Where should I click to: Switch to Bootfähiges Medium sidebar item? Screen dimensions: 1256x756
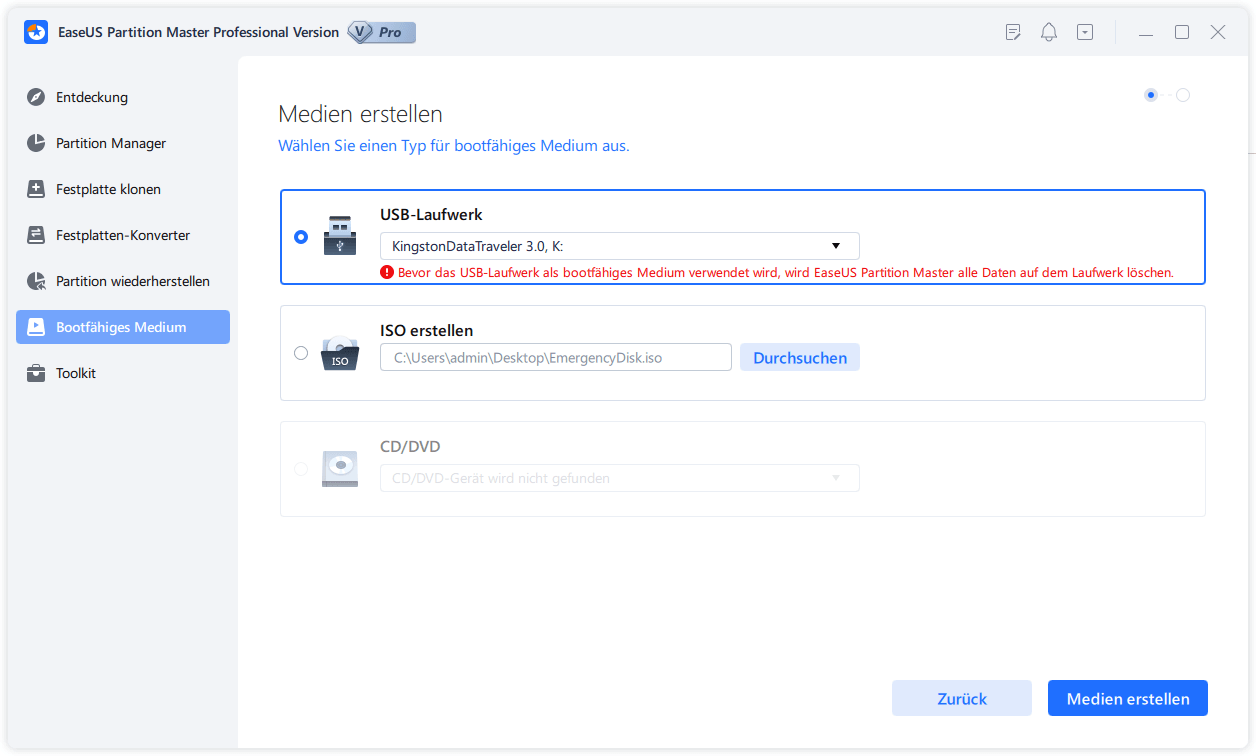[x=123, y=327]
